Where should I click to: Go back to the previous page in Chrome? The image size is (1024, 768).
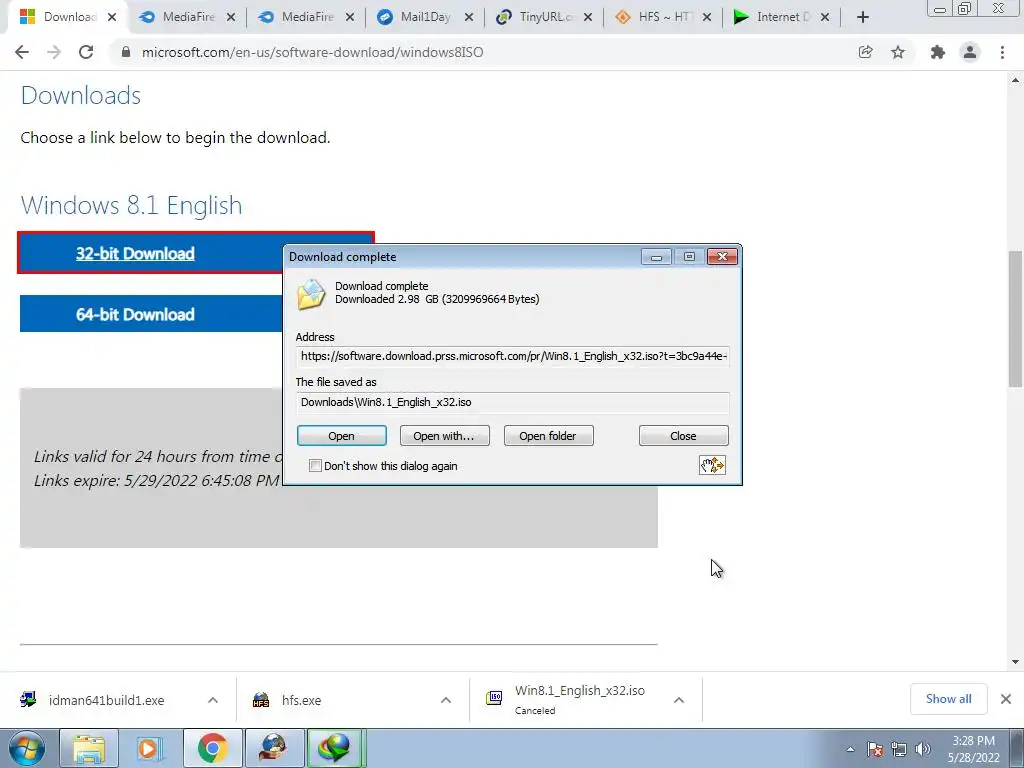coord(22,52)
